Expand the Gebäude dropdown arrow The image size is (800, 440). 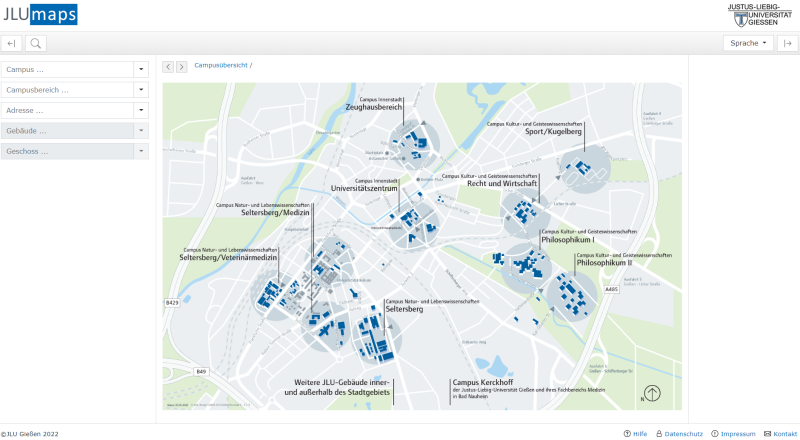tap(141, 131)
